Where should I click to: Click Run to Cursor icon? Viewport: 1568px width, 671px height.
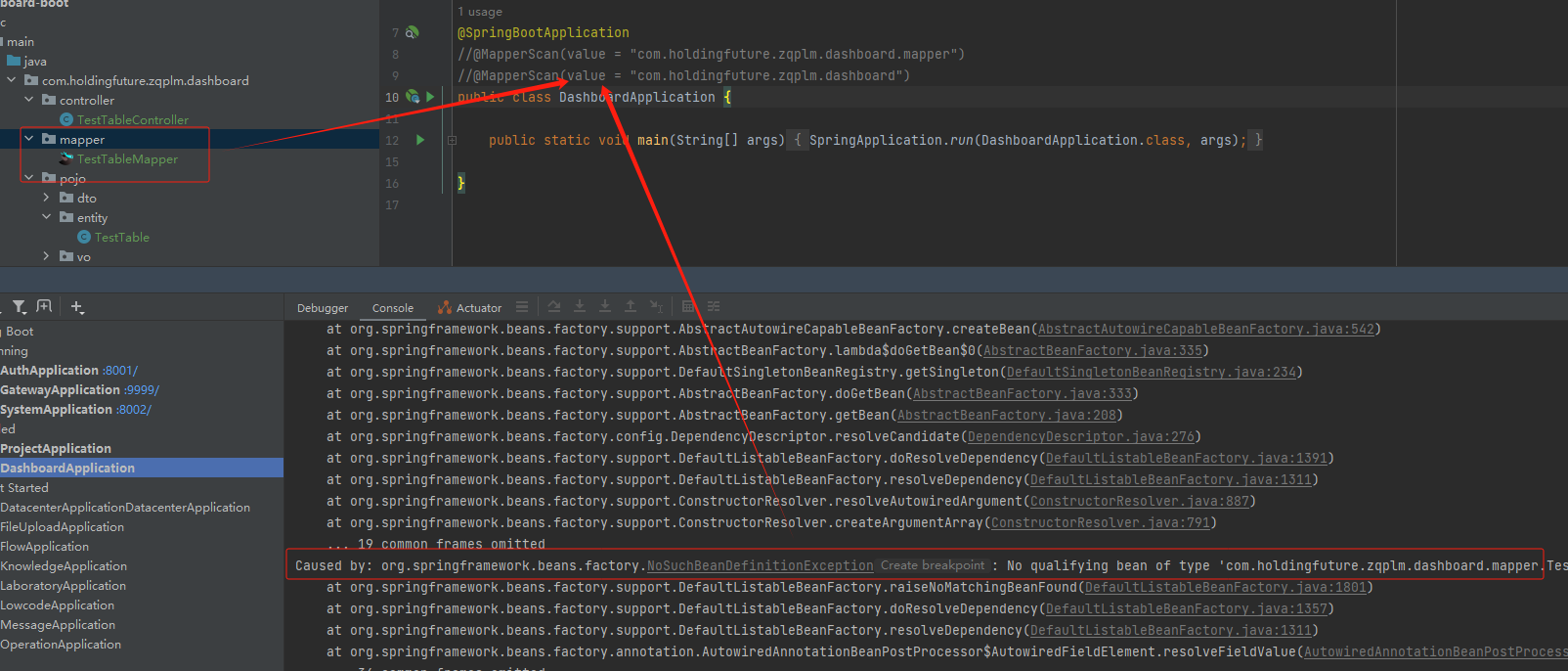656,306
